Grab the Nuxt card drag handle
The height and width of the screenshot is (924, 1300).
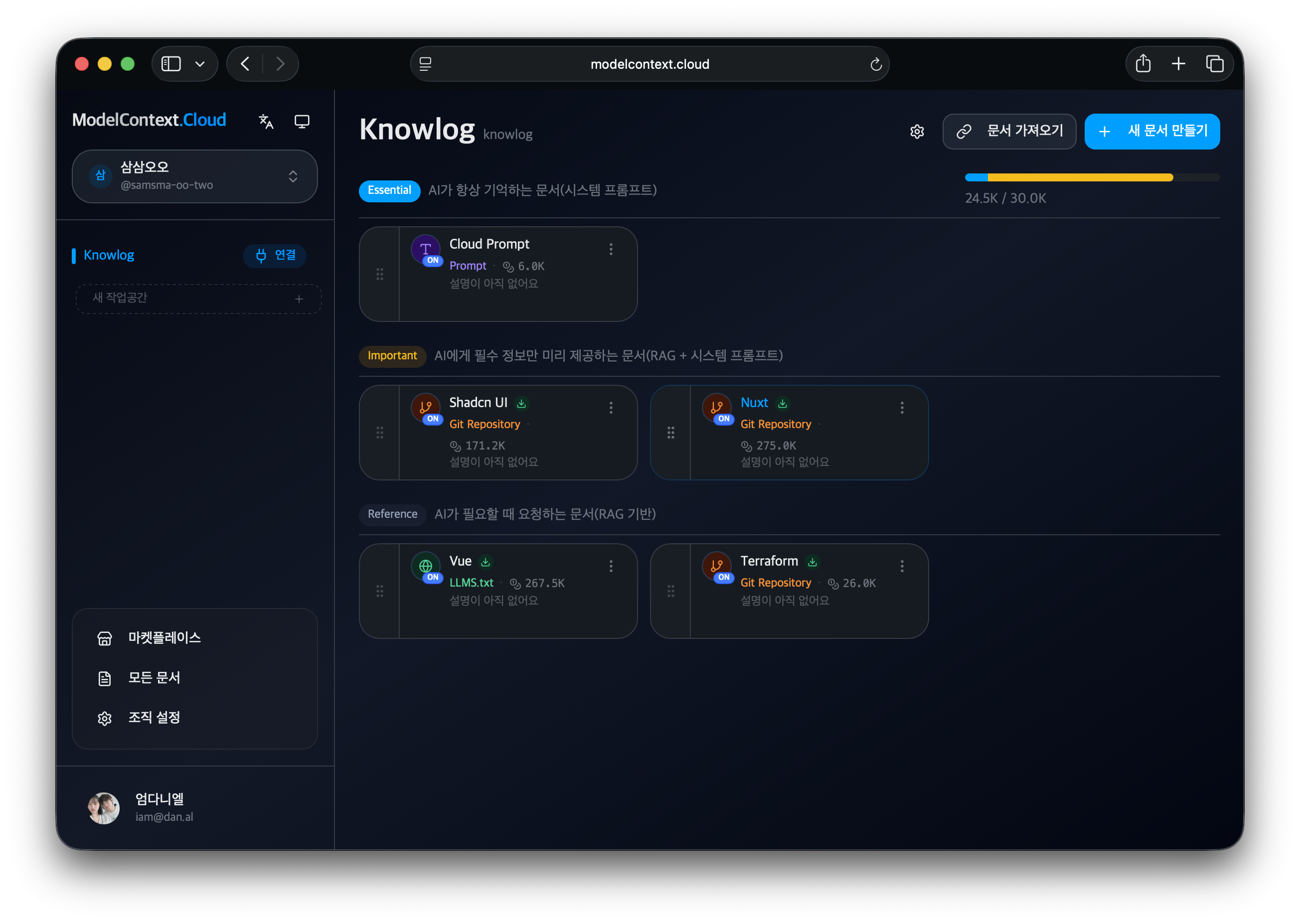coord(671,433)
